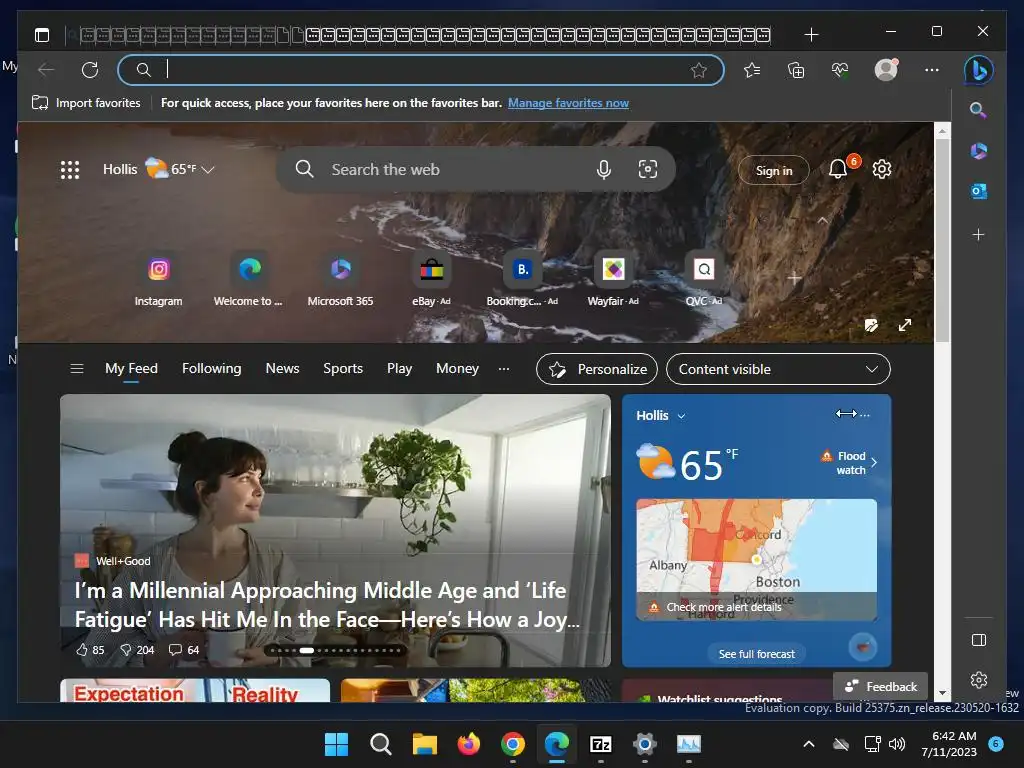Image resolution: width=1024 pixels, height=768 pixels.
Task: Click the profile avatar icon
Action: [x=886, y=69]
